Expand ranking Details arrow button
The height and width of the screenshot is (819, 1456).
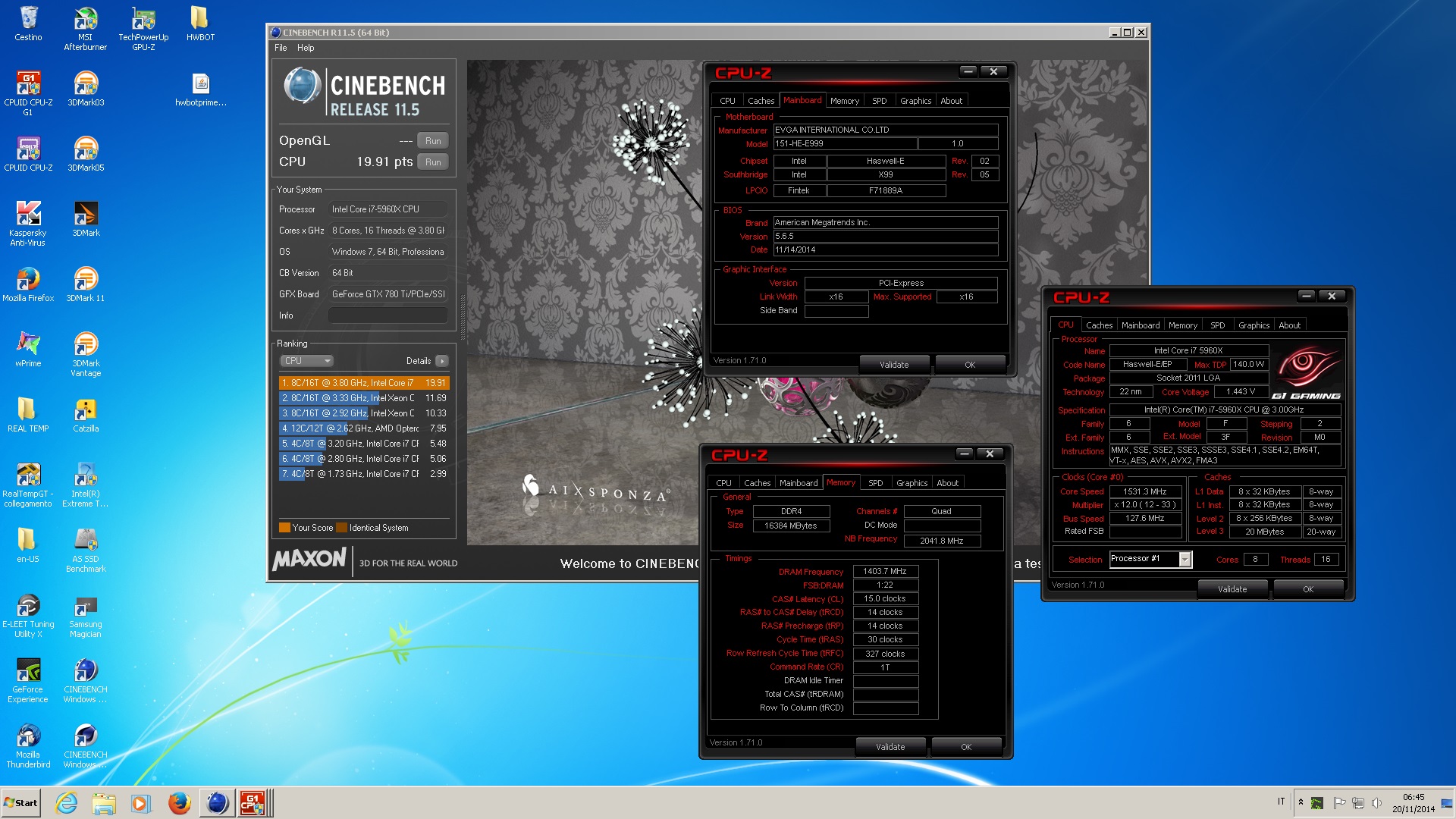(442, 361)
